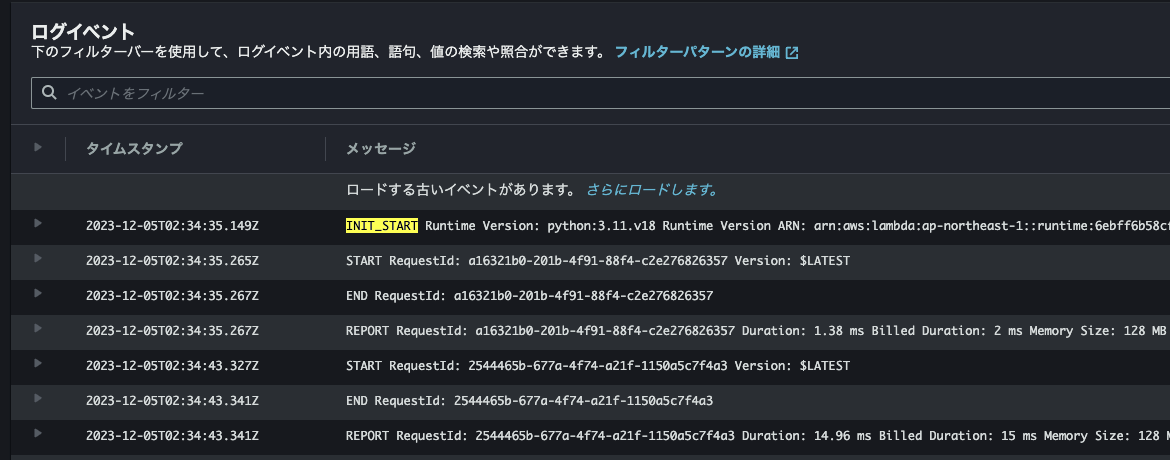Screen dimensions: 1170x460
Task: Click the search magnifier icon in filter bar
Action: 49,93
